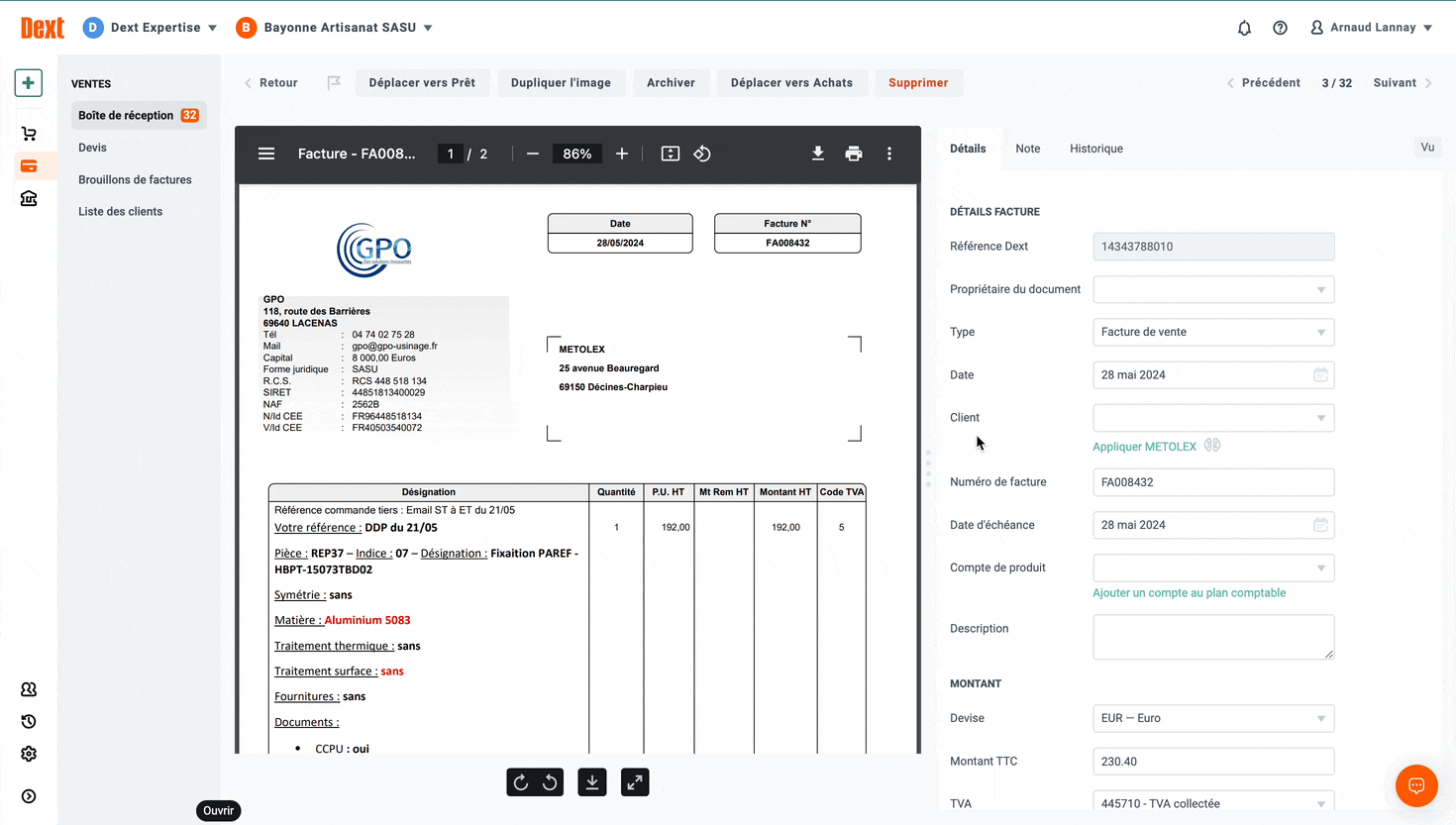Image resolution: width=1456 pixels, height=825 pixels.
Task: Expand Dext Expertise account dropdown
Action: pos(212,28)
